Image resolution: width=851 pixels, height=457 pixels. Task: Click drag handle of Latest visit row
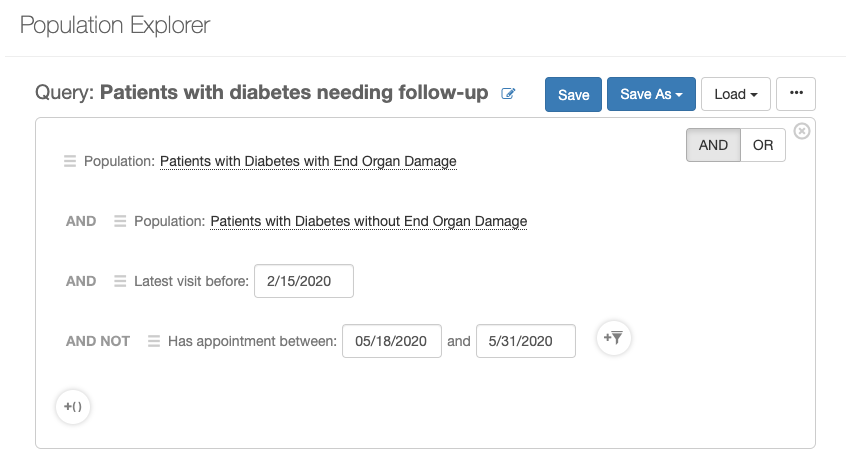point(120,281)
